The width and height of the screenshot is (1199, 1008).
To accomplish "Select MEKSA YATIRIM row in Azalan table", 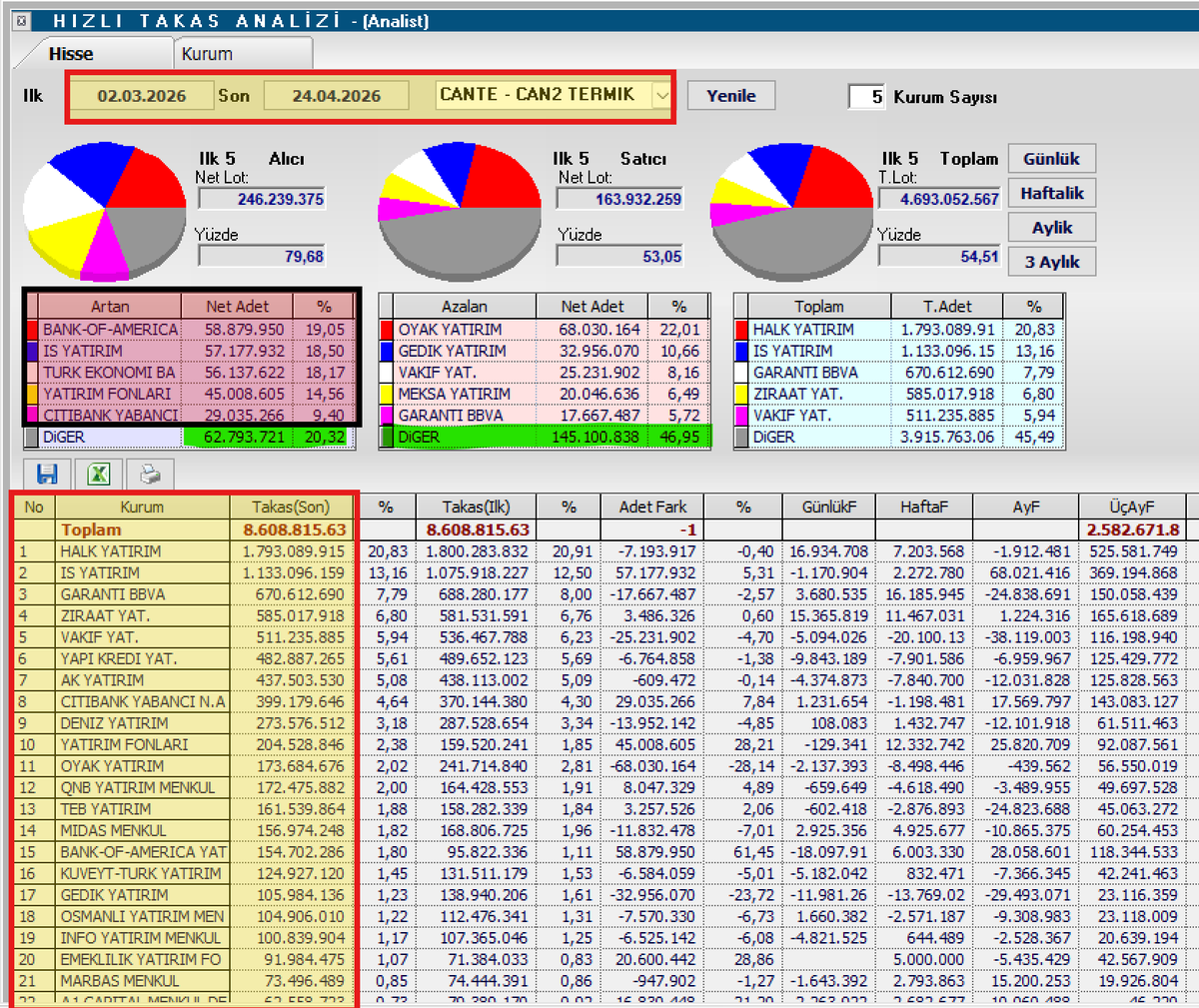I will pos(547,394).
